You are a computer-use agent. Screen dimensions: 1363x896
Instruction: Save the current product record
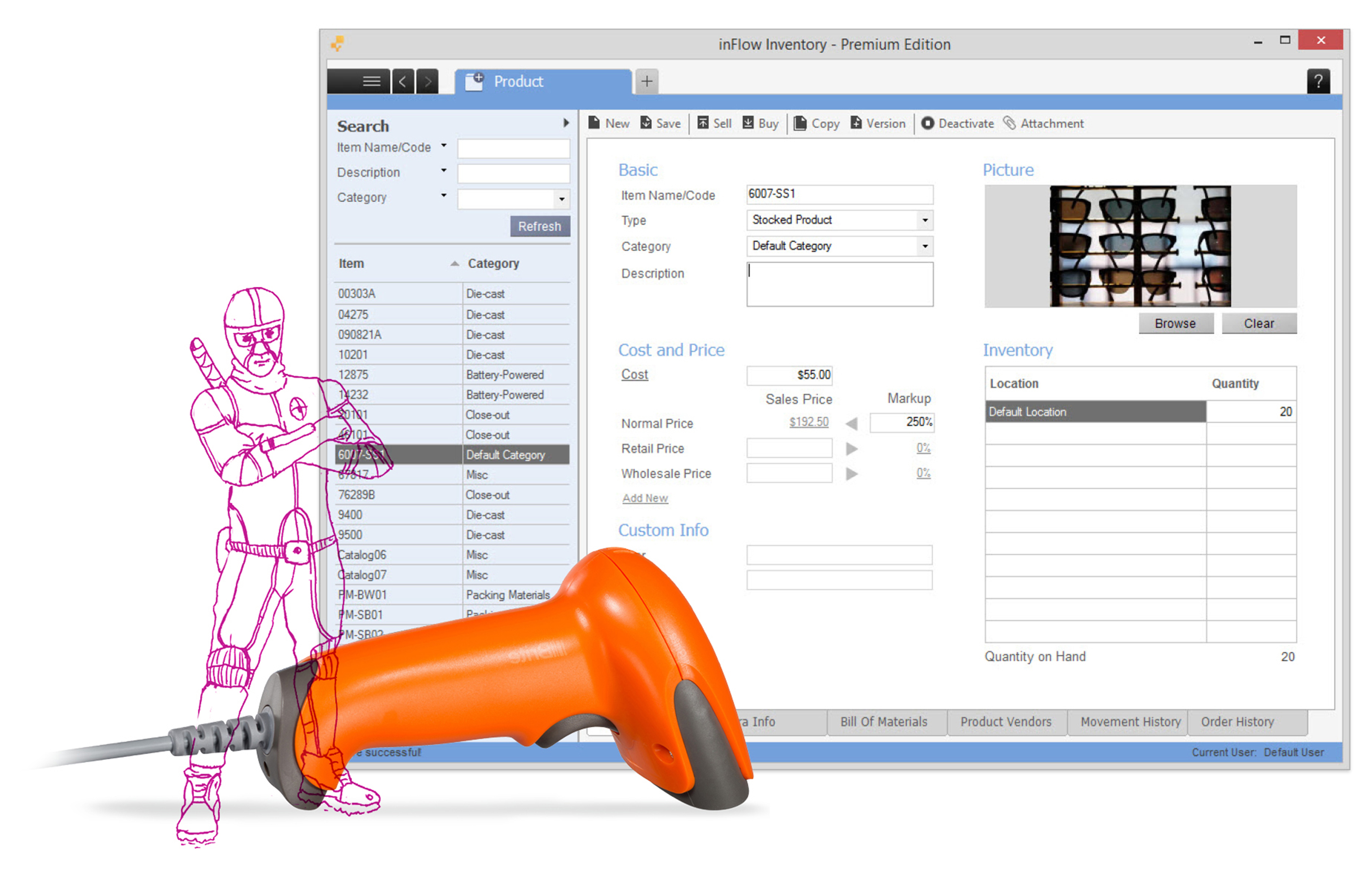pos(660,123)
